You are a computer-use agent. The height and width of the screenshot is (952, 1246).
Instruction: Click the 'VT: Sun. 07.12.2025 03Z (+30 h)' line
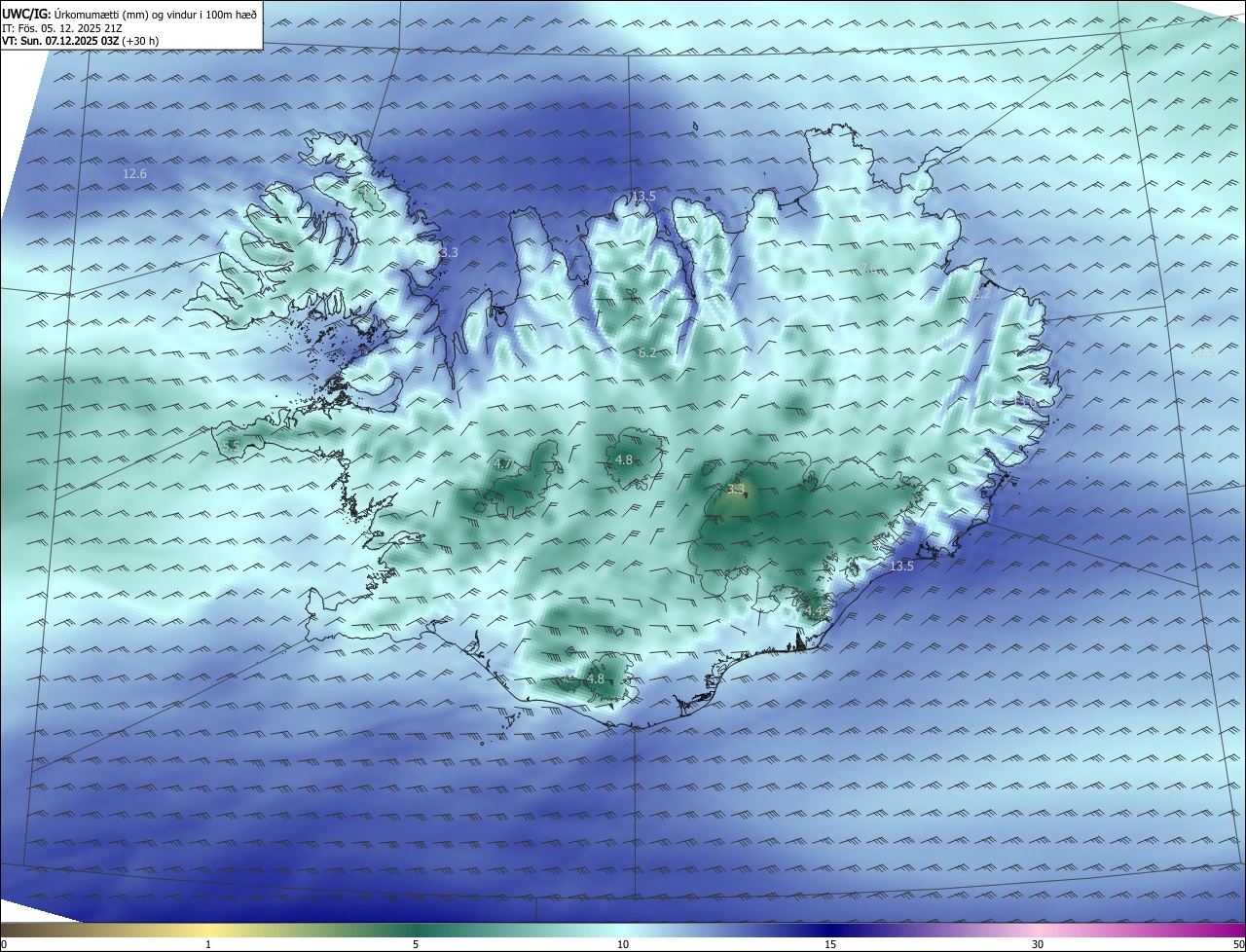[x=79, y=42]
